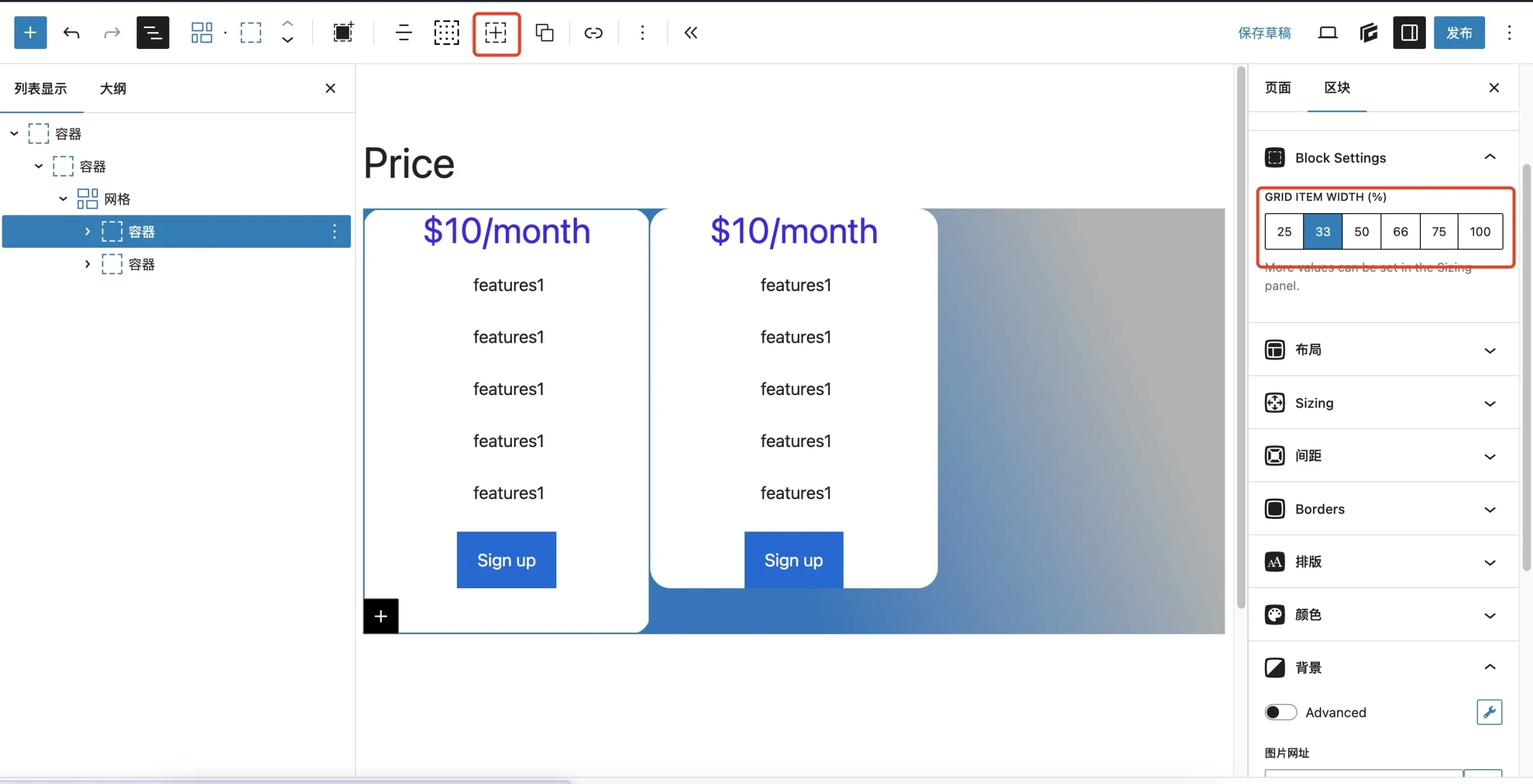Screen dimensions: 1533x784
Task: Click the 保存草稿 (Save Draft) button
Action: tap(1264, 32)
